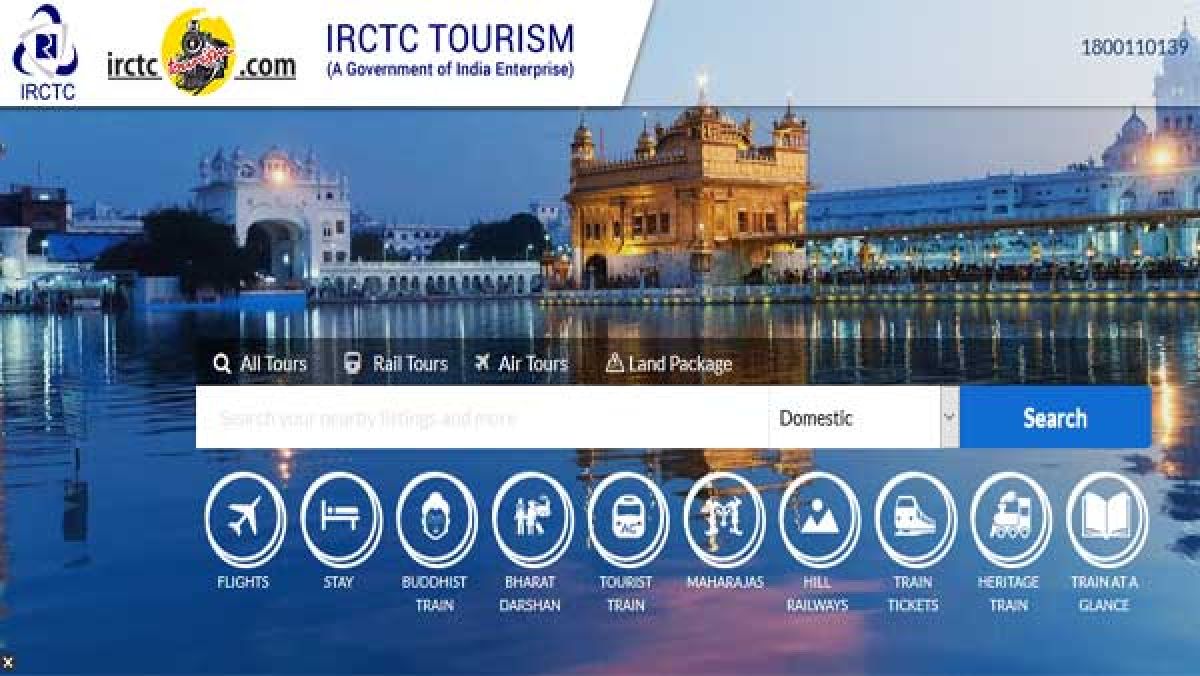Screen dimensions: 1200x676
Task: Close the overlay with bottom-left X
Action: pos(8,663)
